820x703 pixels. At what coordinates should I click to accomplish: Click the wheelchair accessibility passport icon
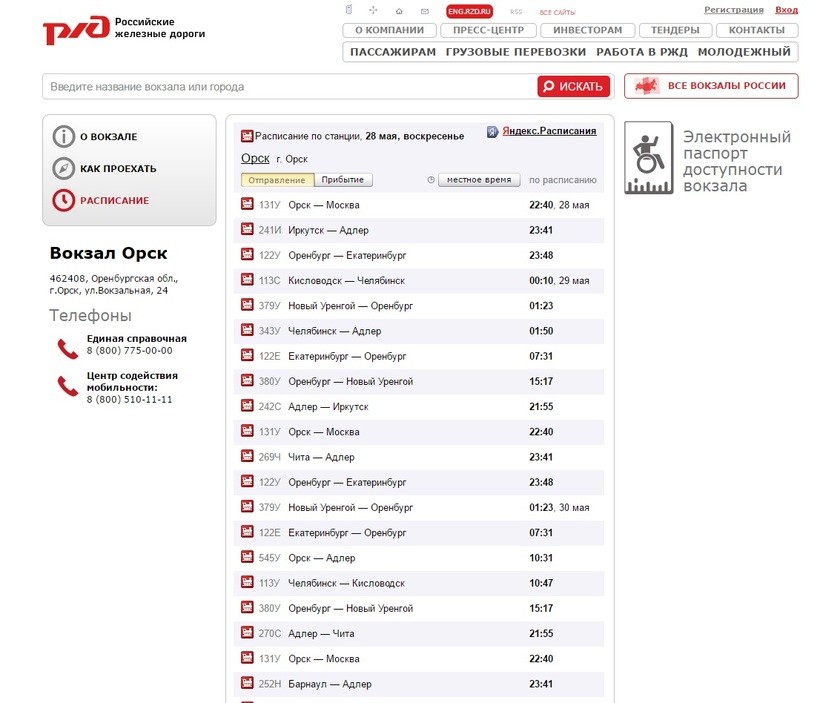pos(648,158)
